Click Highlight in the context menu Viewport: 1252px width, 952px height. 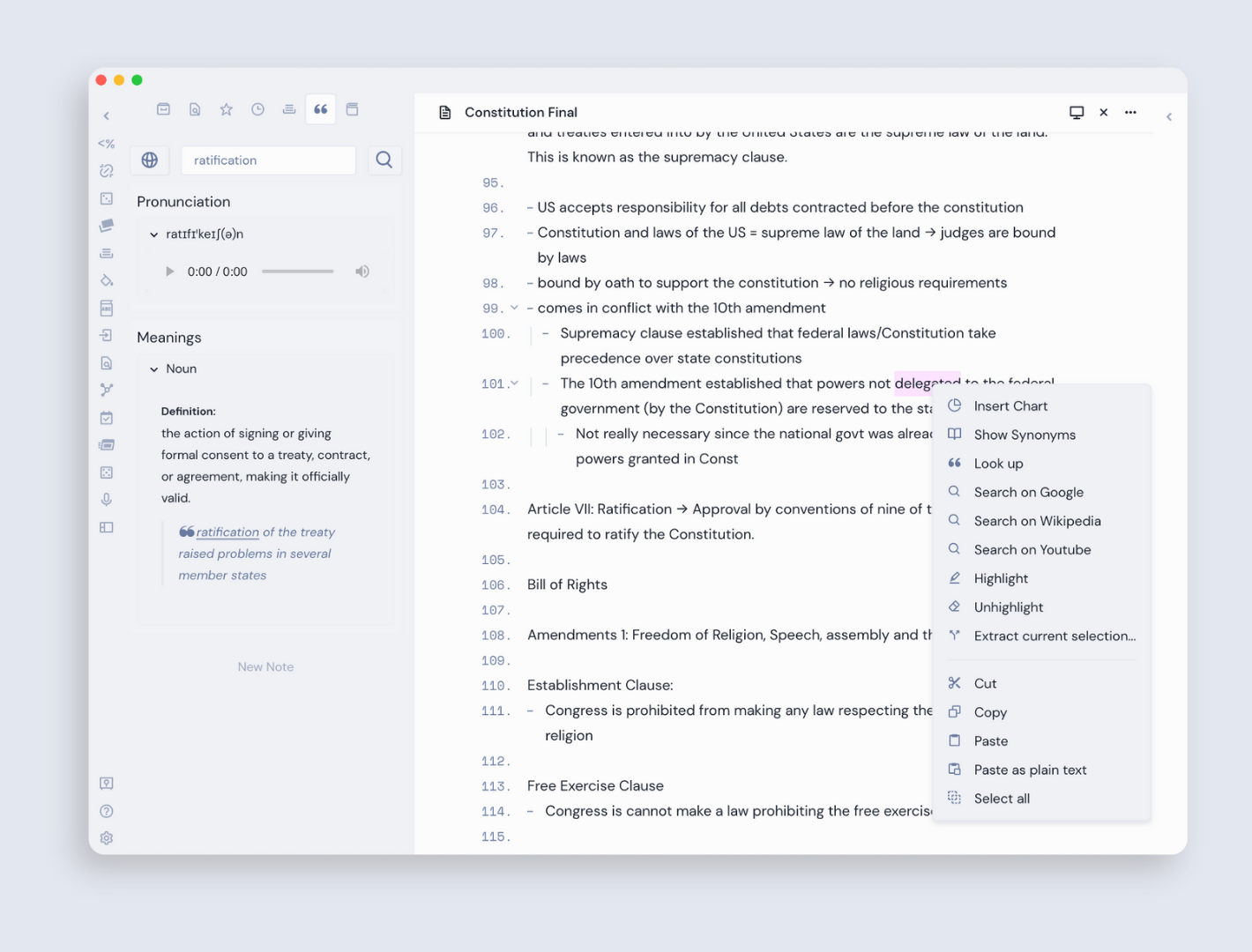[1001, 578]
